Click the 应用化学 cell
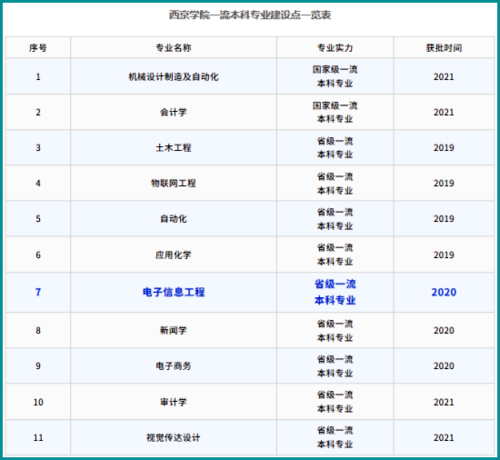Screen dimensions: 500x460 (173, 255)
